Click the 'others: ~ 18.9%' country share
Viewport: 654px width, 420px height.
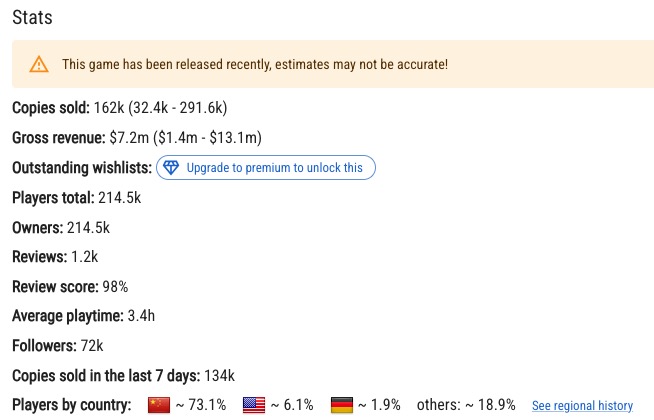(x=466, y=405)
